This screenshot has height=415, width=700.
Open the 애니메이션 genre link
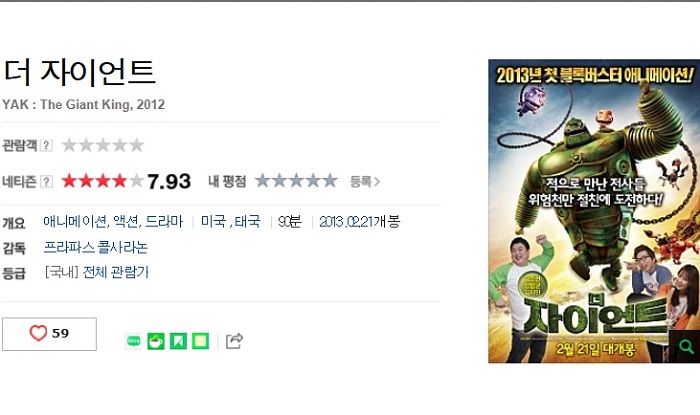75,221
